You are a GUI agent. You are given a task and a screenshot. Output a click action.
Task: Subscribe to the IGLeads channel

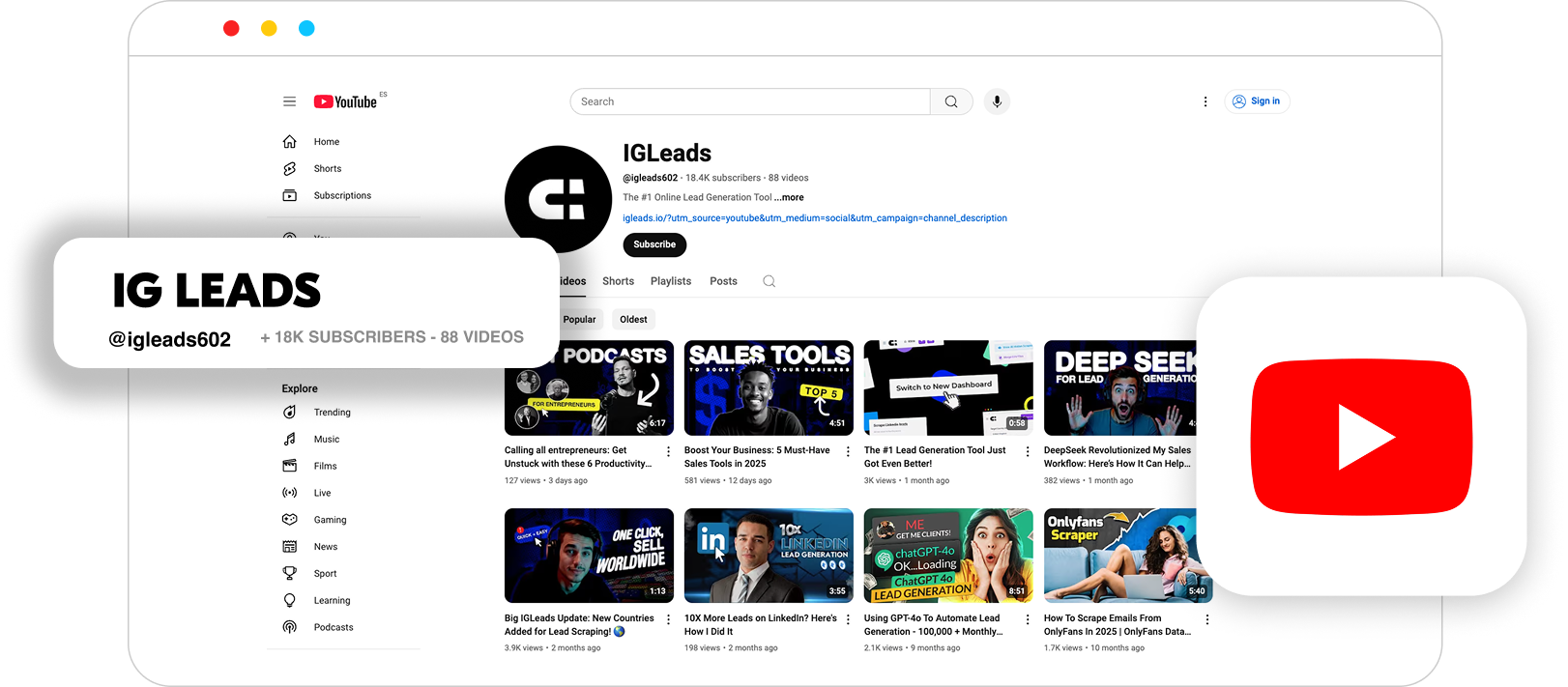(654, 244)
